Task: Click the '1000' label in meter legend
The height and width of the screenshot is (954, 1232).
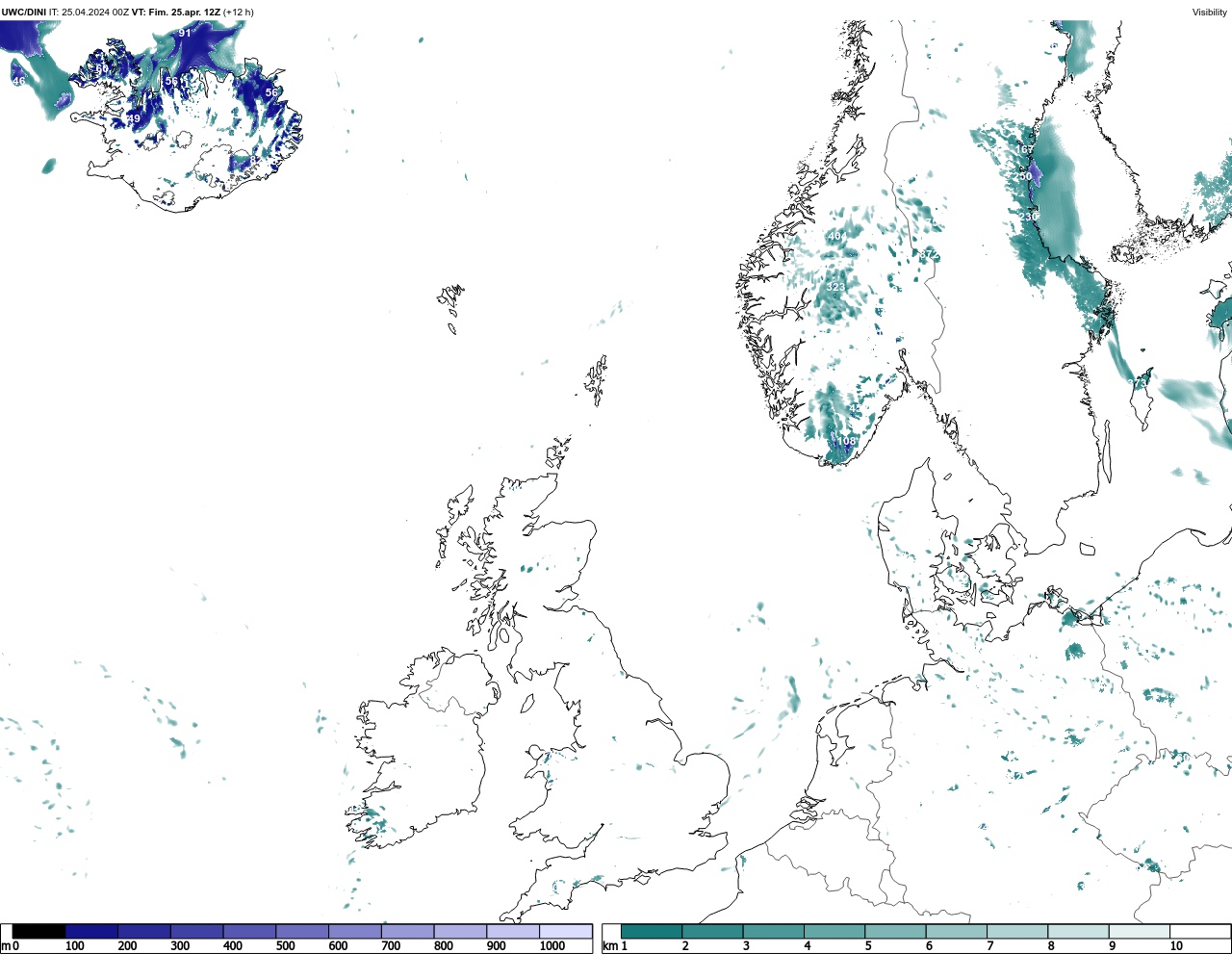Action: [x=552, y=946]
